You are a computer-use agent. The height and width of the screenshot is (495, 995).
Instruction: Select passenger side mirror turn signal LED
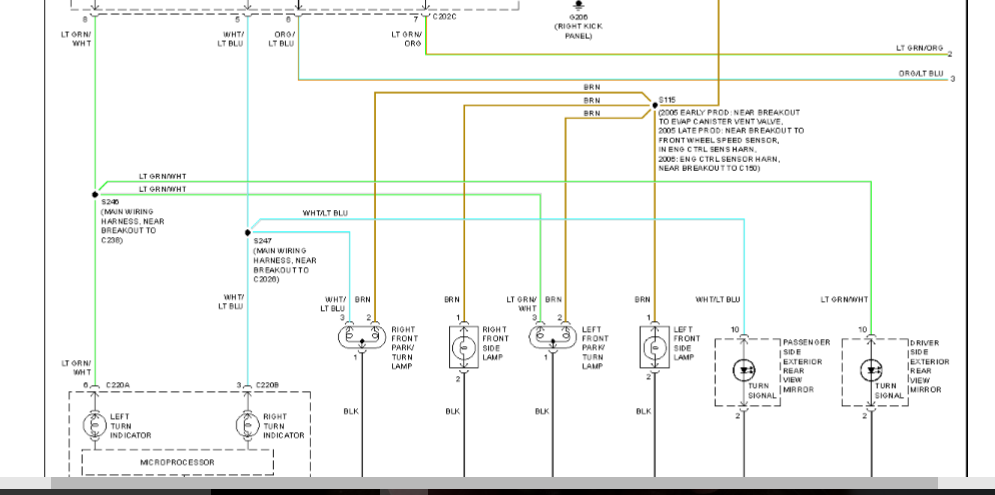(744, 371)
